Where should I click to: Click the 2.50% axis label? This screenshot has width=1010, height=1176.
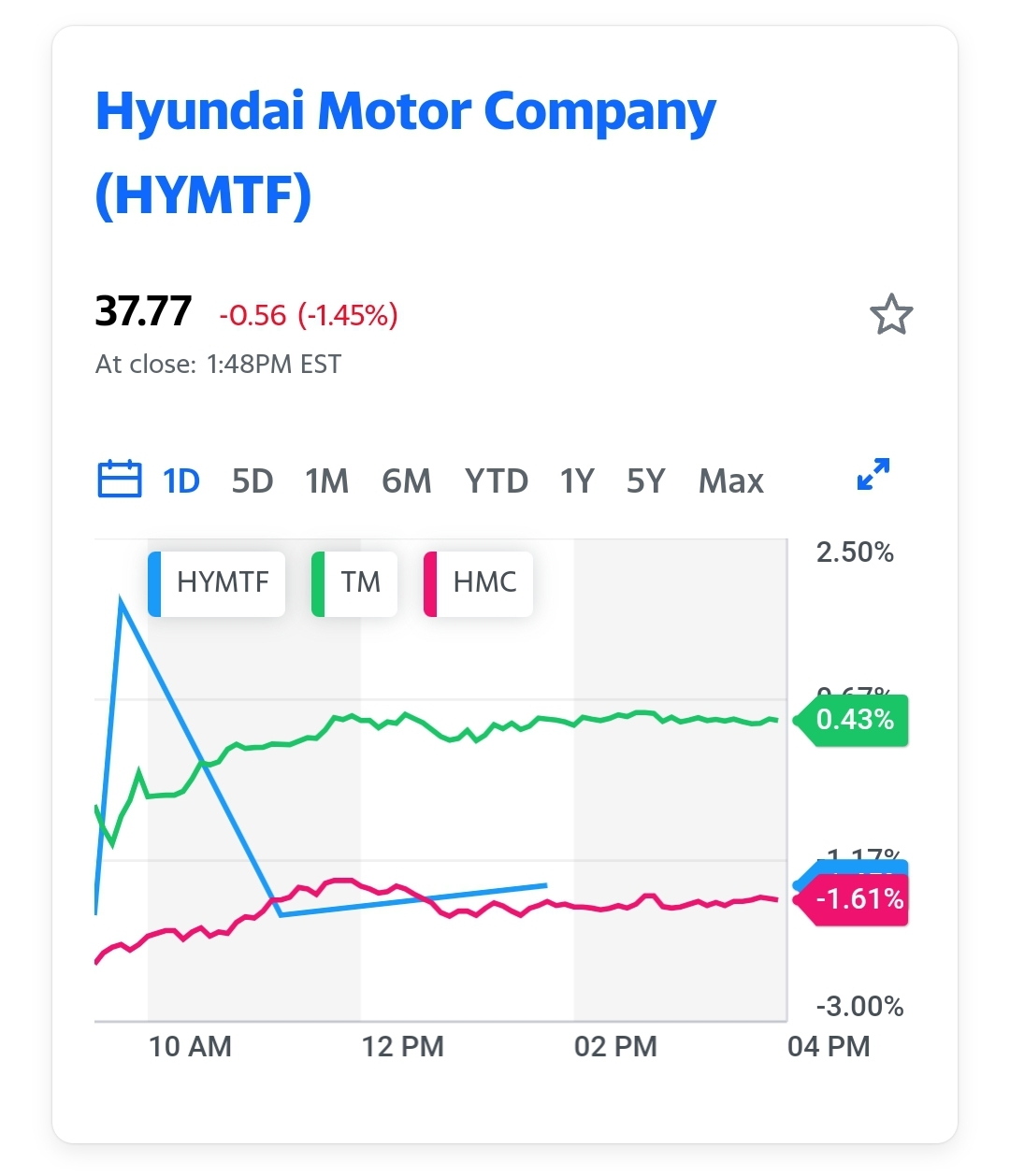point(855,552)
